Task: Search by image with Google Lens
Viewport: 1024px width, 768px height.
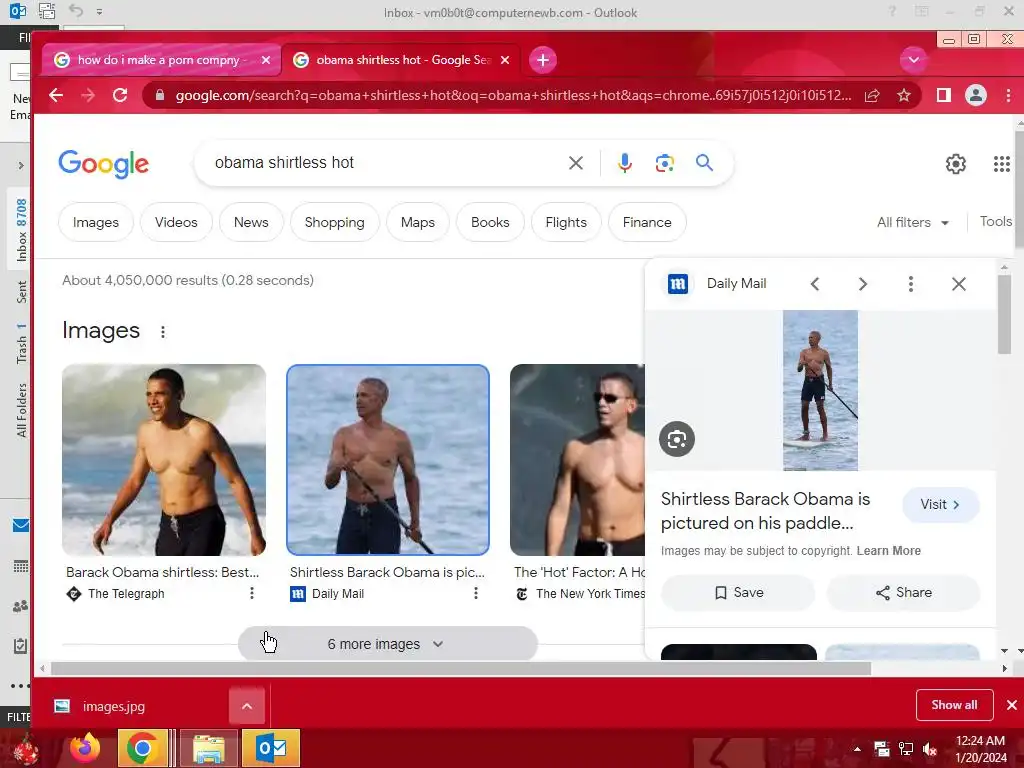Action: point(665,163)
